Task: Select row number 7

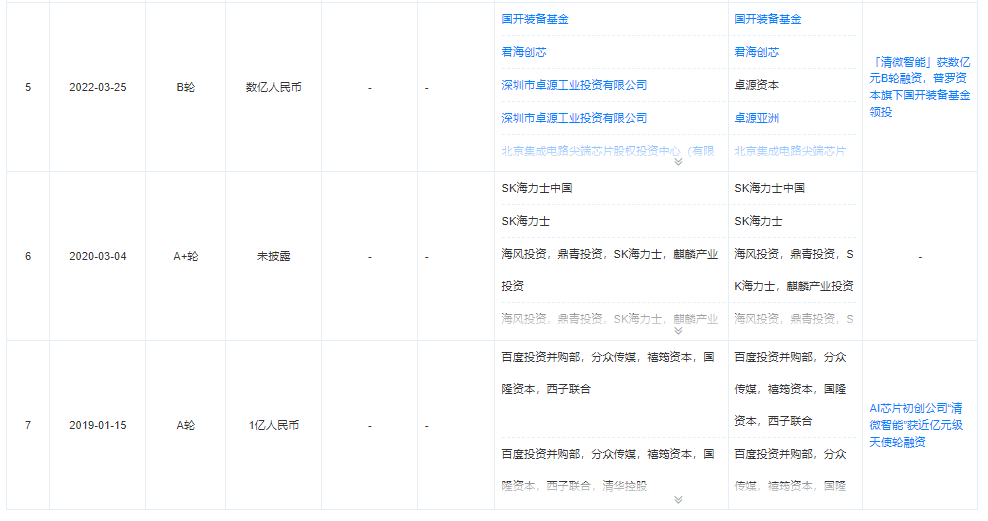Action: point(28,425)
